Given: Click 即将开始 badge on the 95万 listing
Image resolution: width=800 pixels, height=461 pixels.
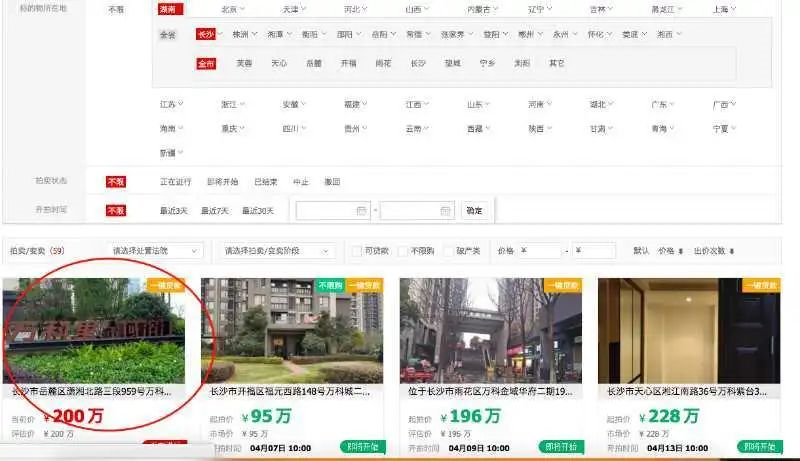Looking at the screenshot, I should (363, 446).
